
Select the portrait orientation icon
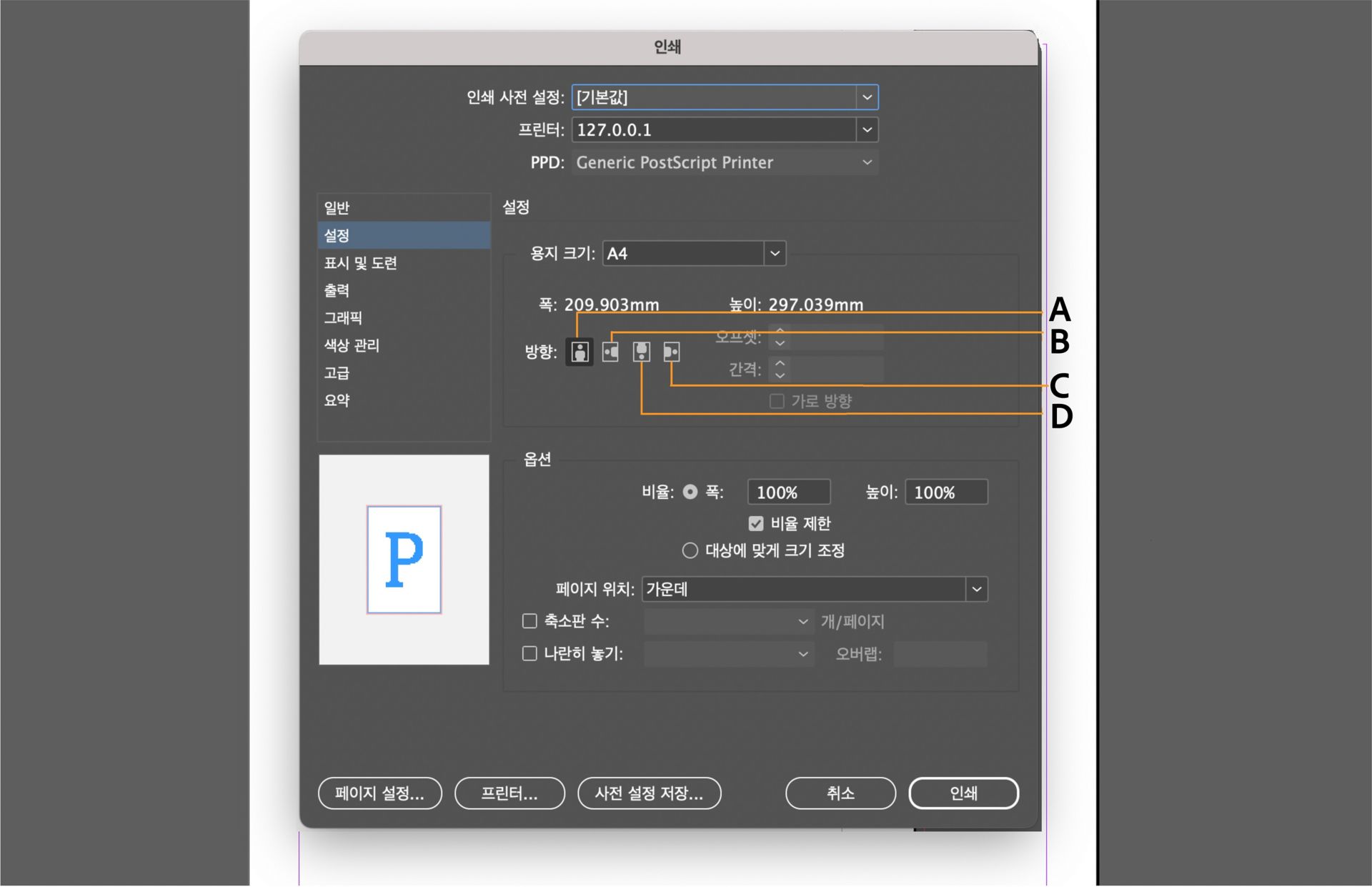click(x=580, y=352)
